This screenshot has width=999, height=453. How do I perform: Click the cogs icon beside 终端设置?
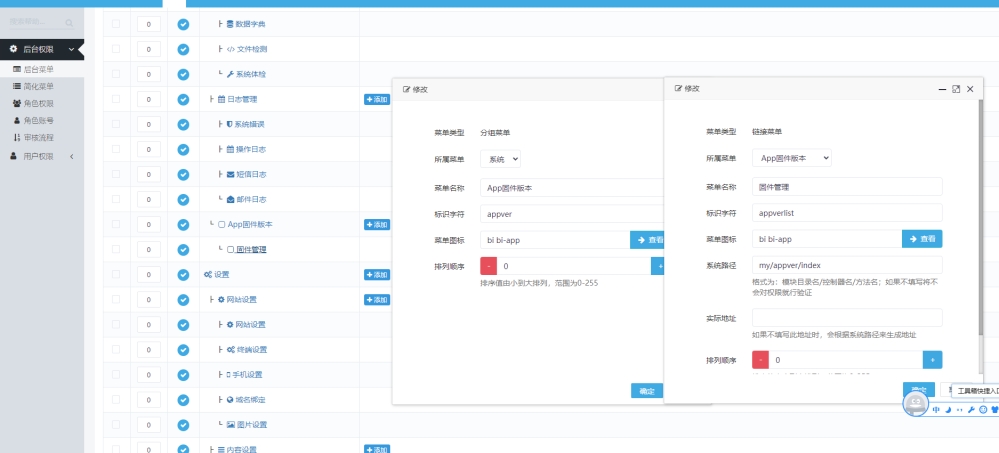[x=231, y=350]
